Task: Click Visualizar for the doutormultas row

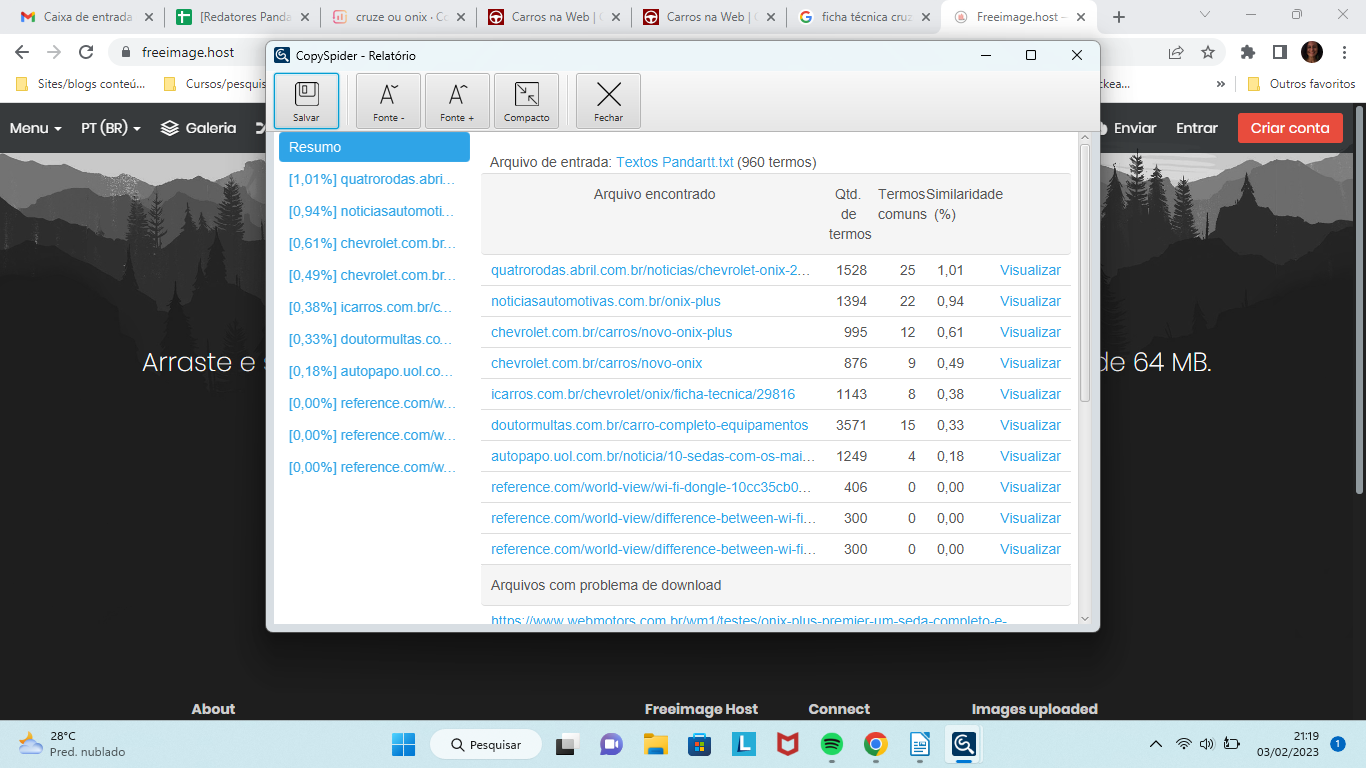Action: point(1030,425)
